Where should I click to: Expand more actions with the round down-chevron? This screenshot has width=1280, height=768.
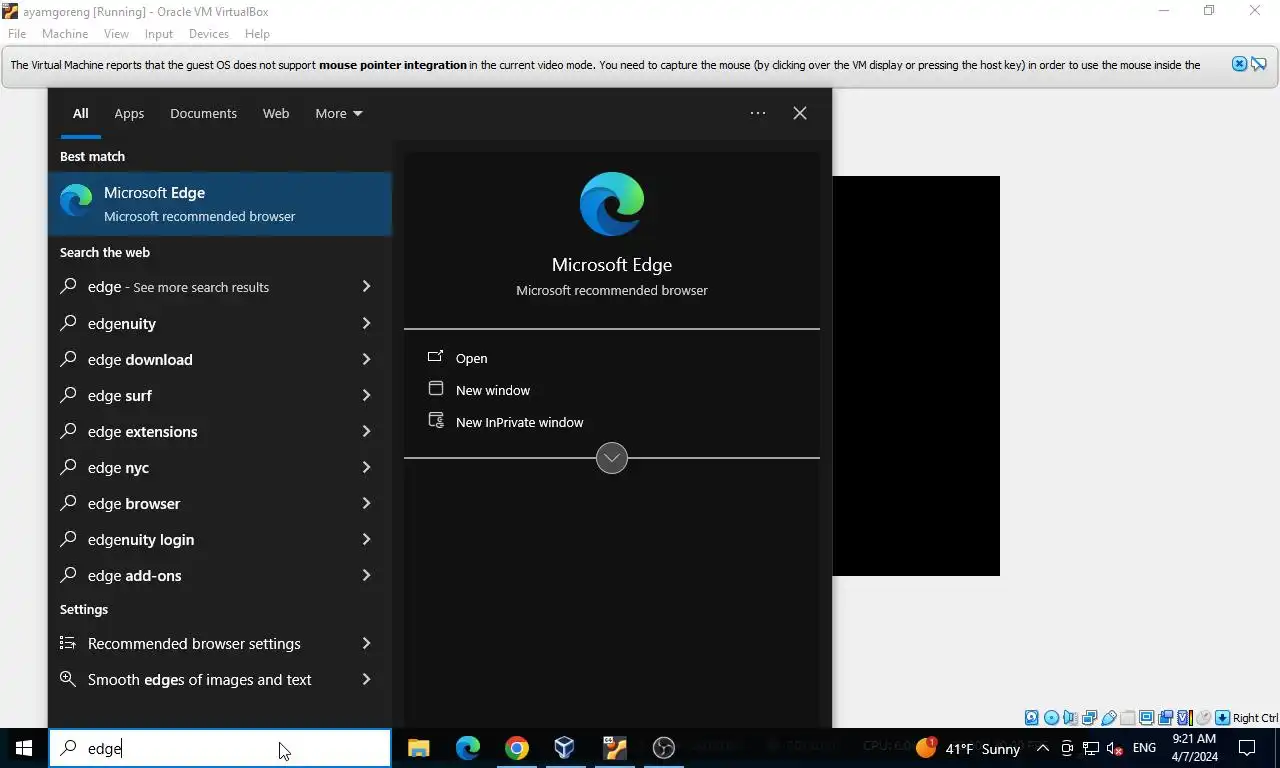coord(612,458)
